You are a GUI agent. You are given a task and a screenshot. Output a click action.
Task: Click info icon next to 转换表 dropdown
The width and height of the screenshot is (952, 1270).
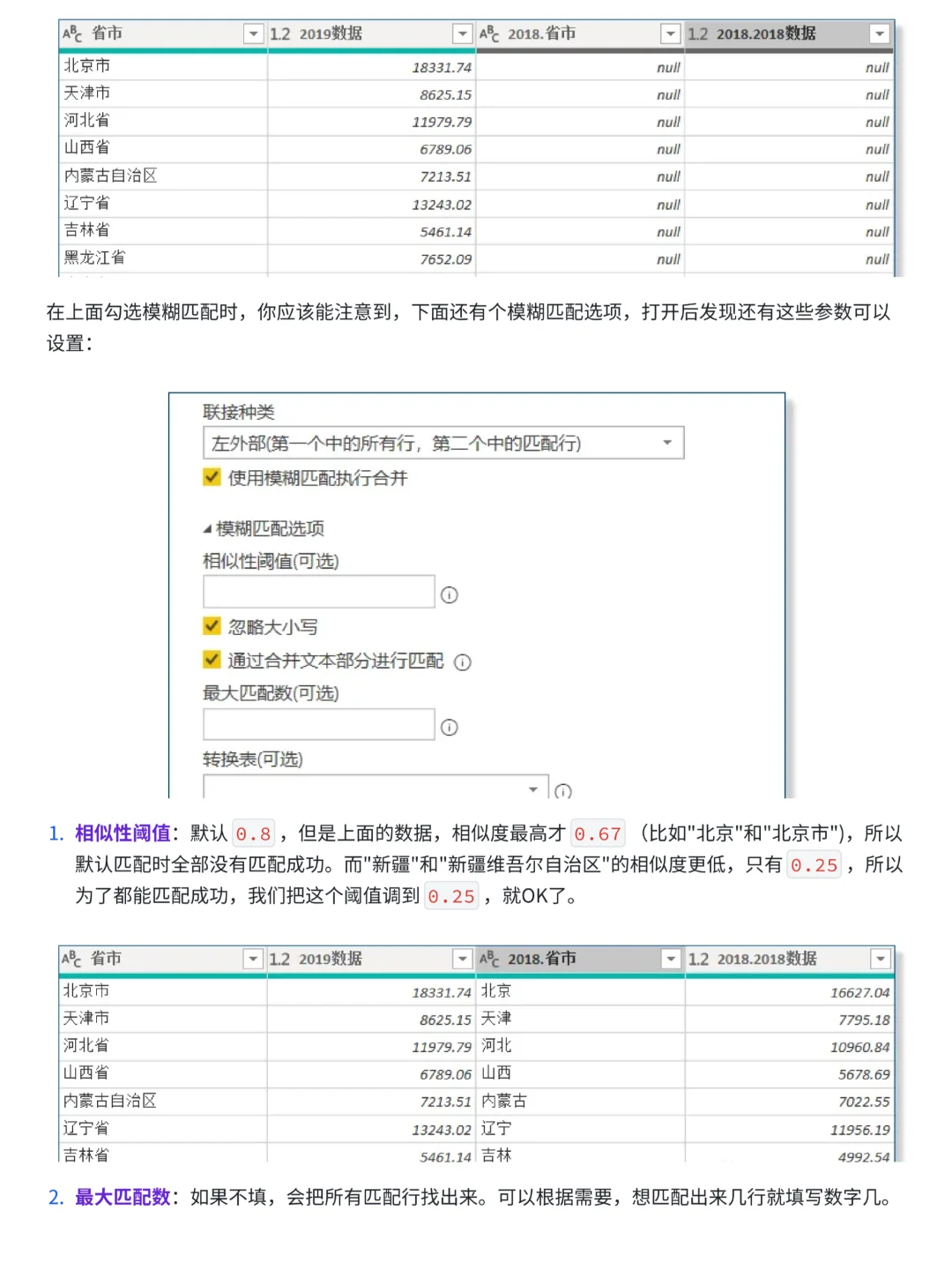tap(563, 791)
